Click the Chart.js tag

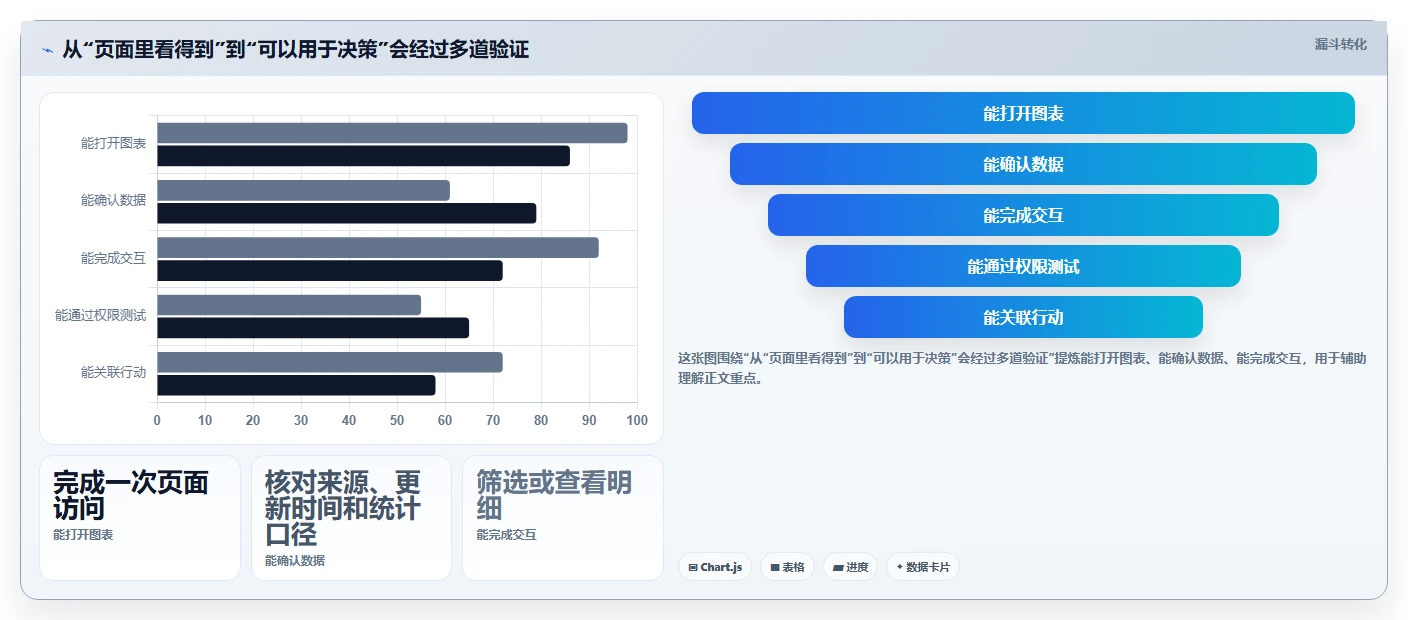click(714, 567)
